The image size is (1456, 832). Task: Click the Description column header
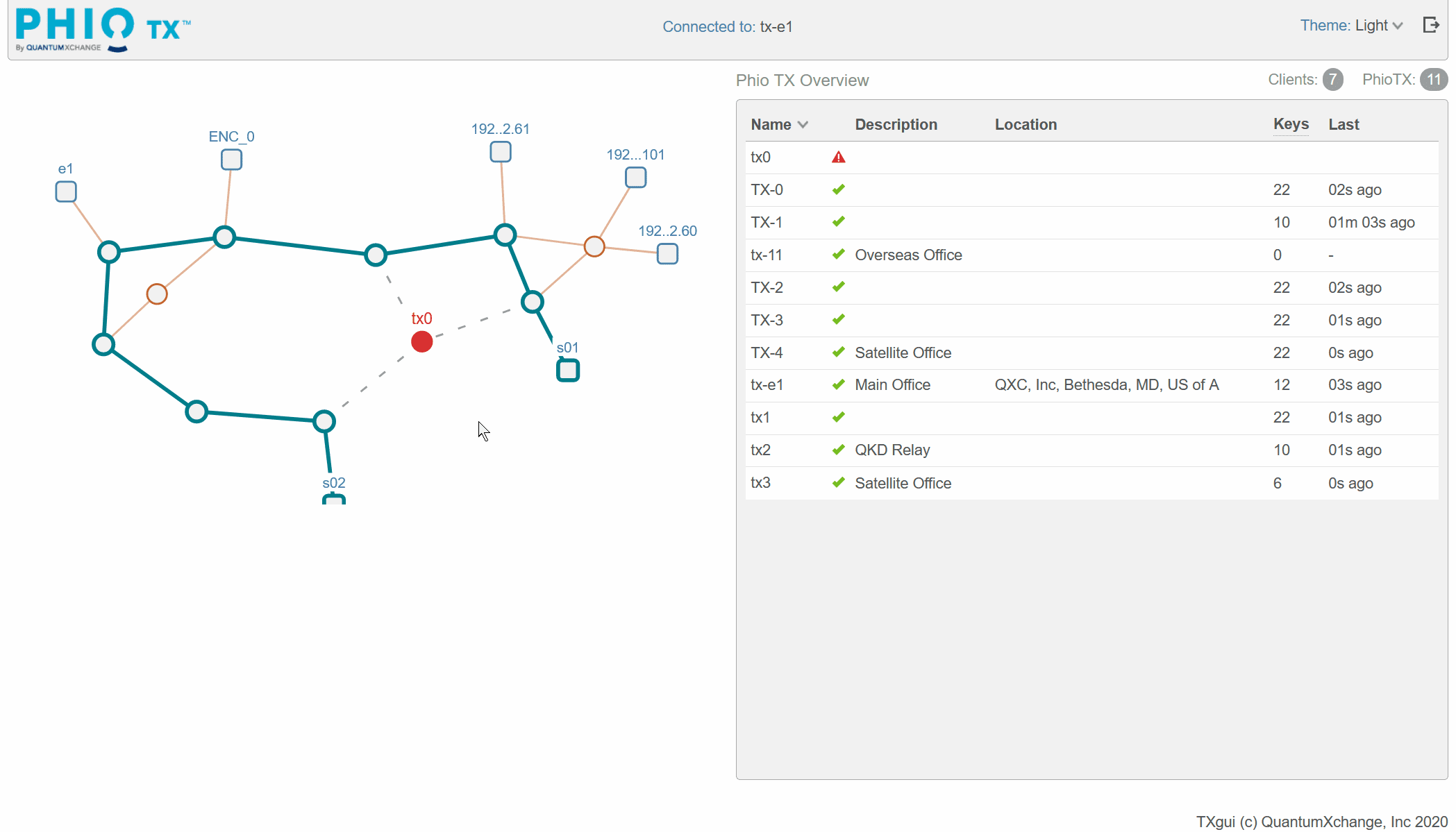[896, 125]
